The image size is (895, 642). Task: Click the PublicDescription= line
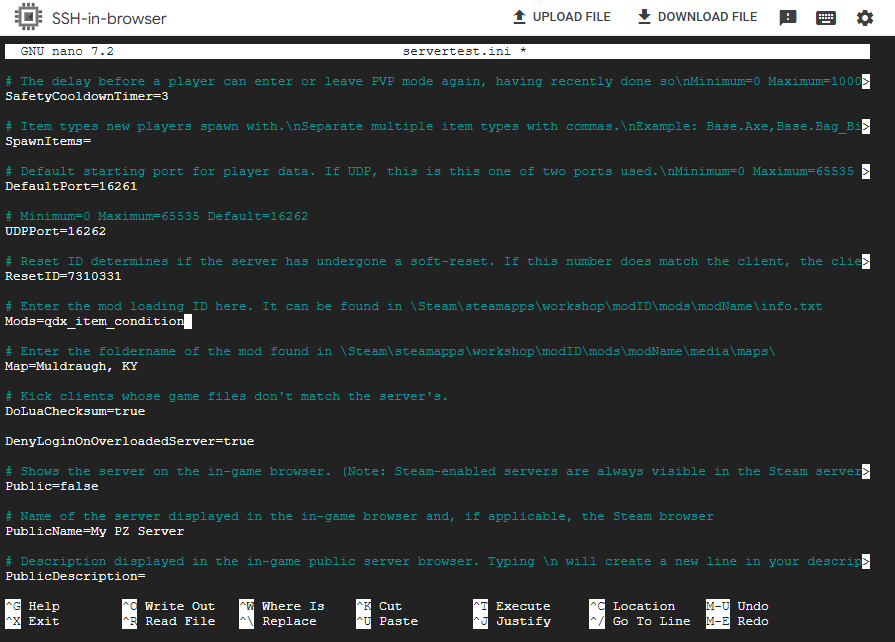(75, 576)
